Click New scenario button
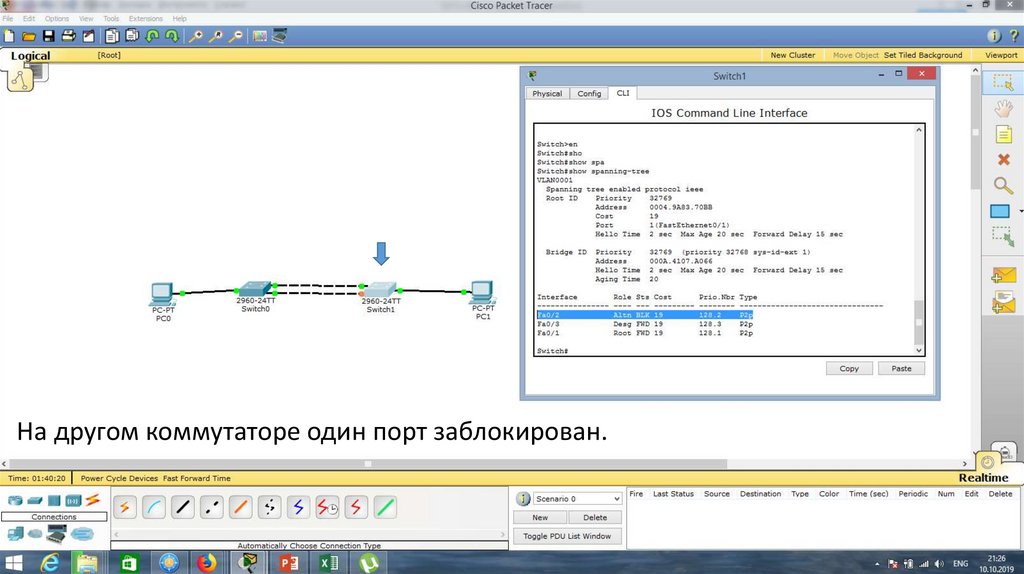 [x=540, y=518]
